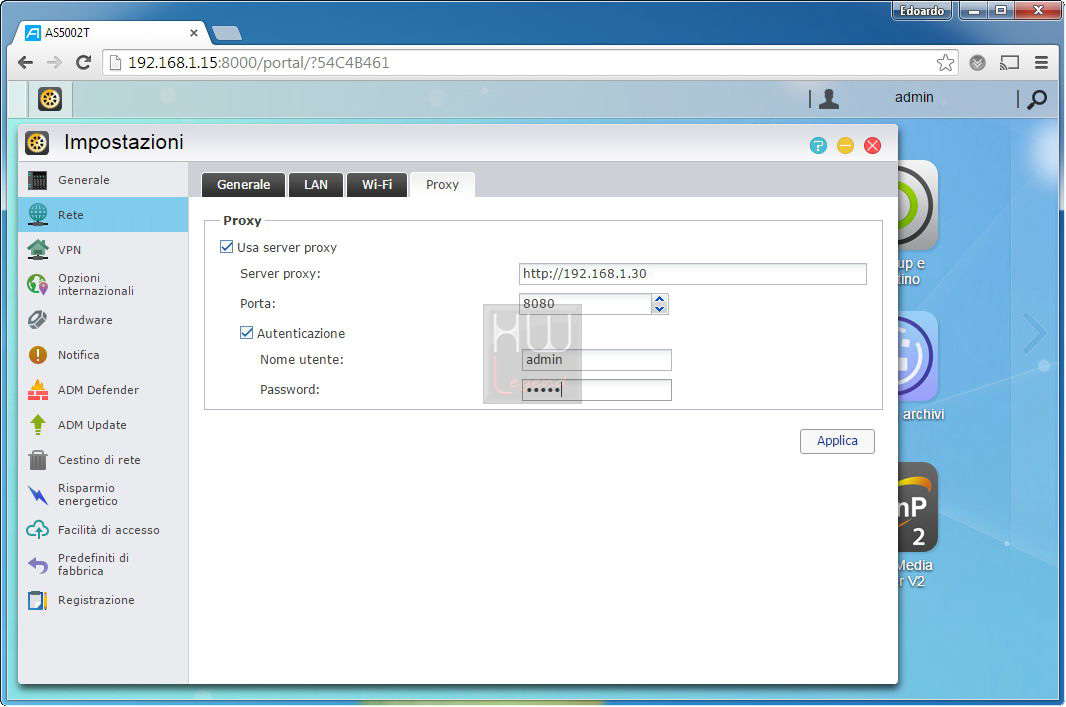This screenshot has width=1066, height=707.
Task: Open a new Chrome tab
Action: pos(226,33)
